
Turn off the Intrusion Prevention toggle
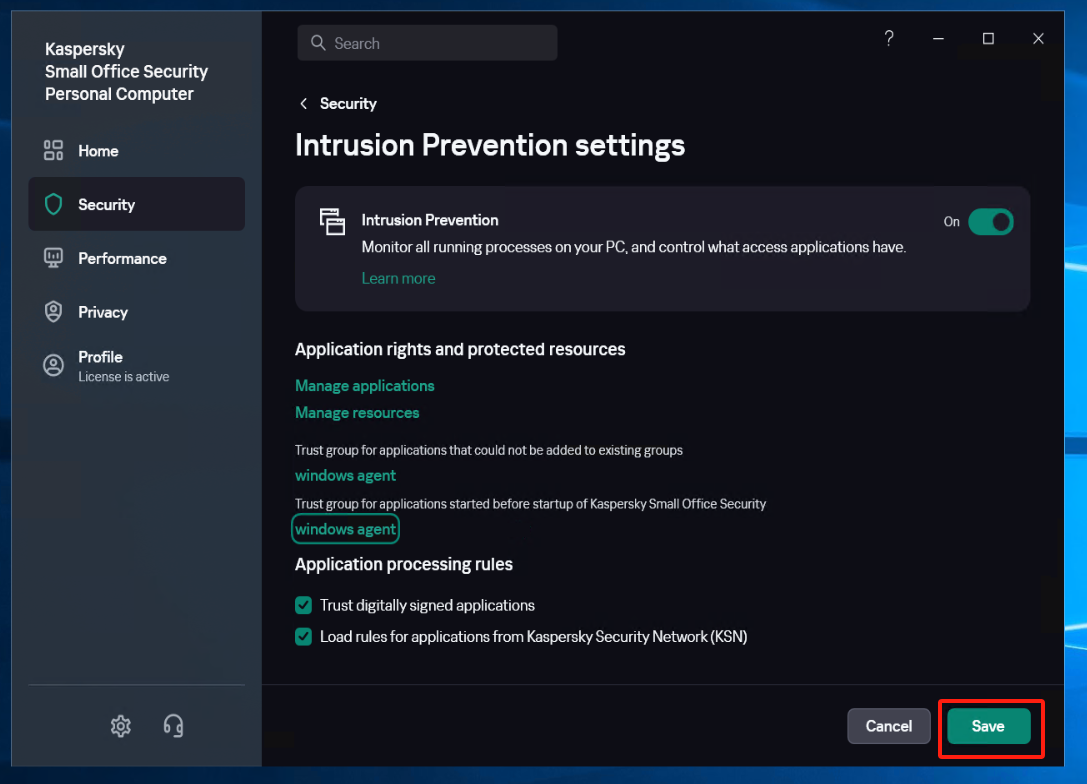tap(990, 221)
